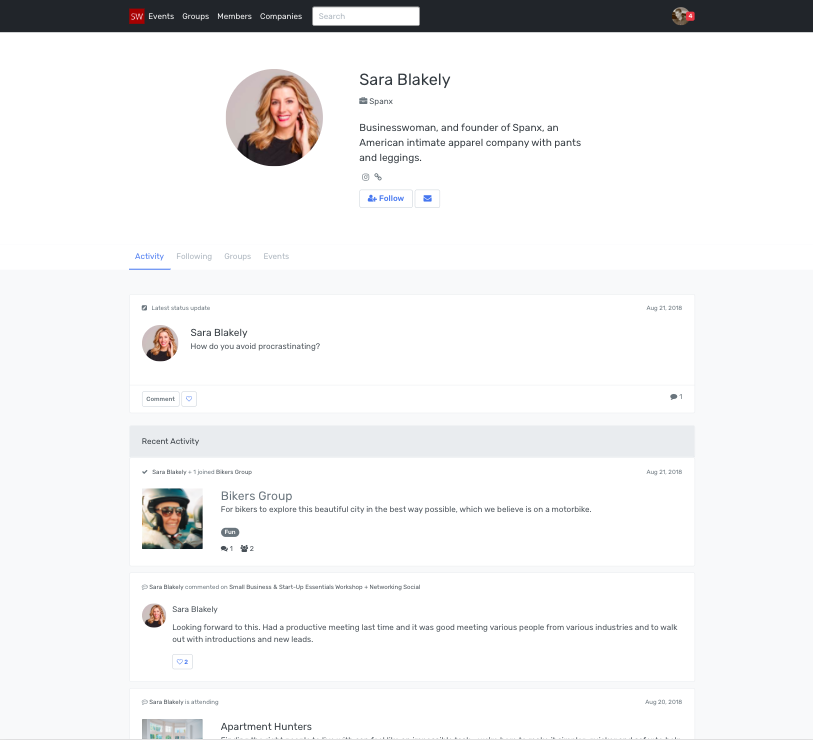Image resolution: width=813 pixels, height=740 pixels.
Task: Select the Activity profile tab
Action: click(149, 256)
